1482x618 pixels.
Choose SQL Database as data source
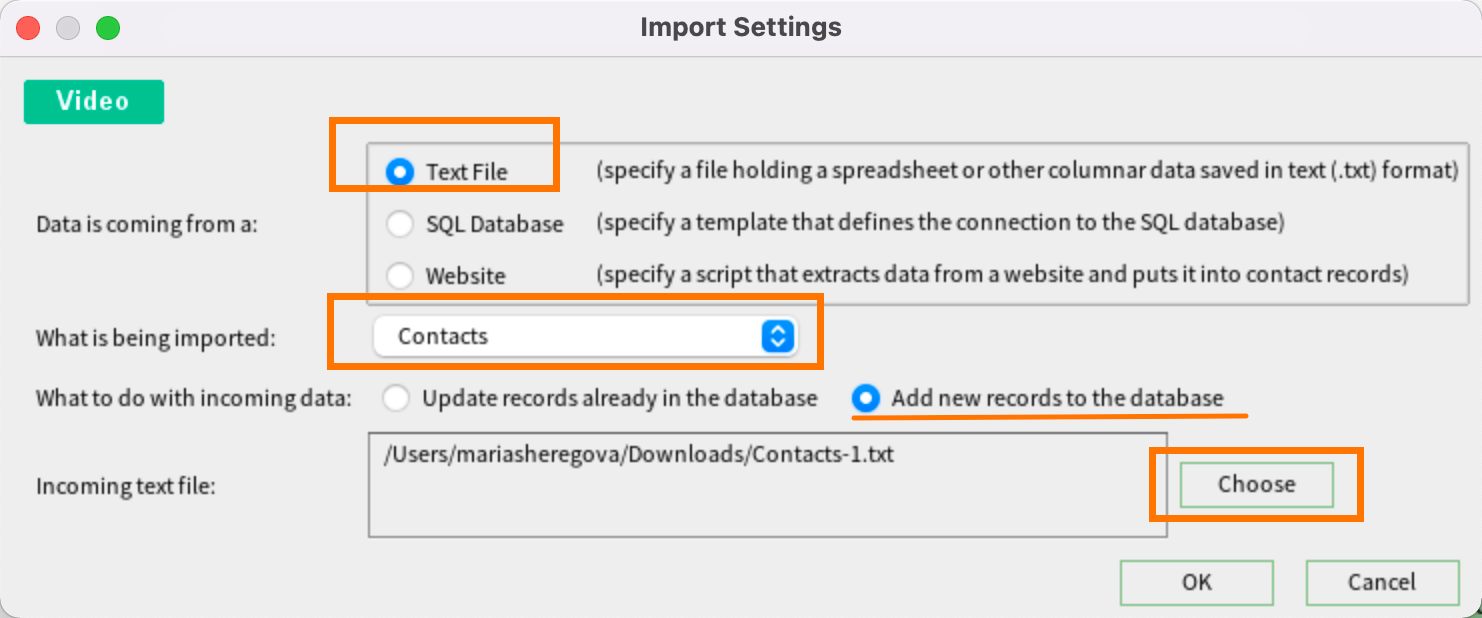click(400, 224)
